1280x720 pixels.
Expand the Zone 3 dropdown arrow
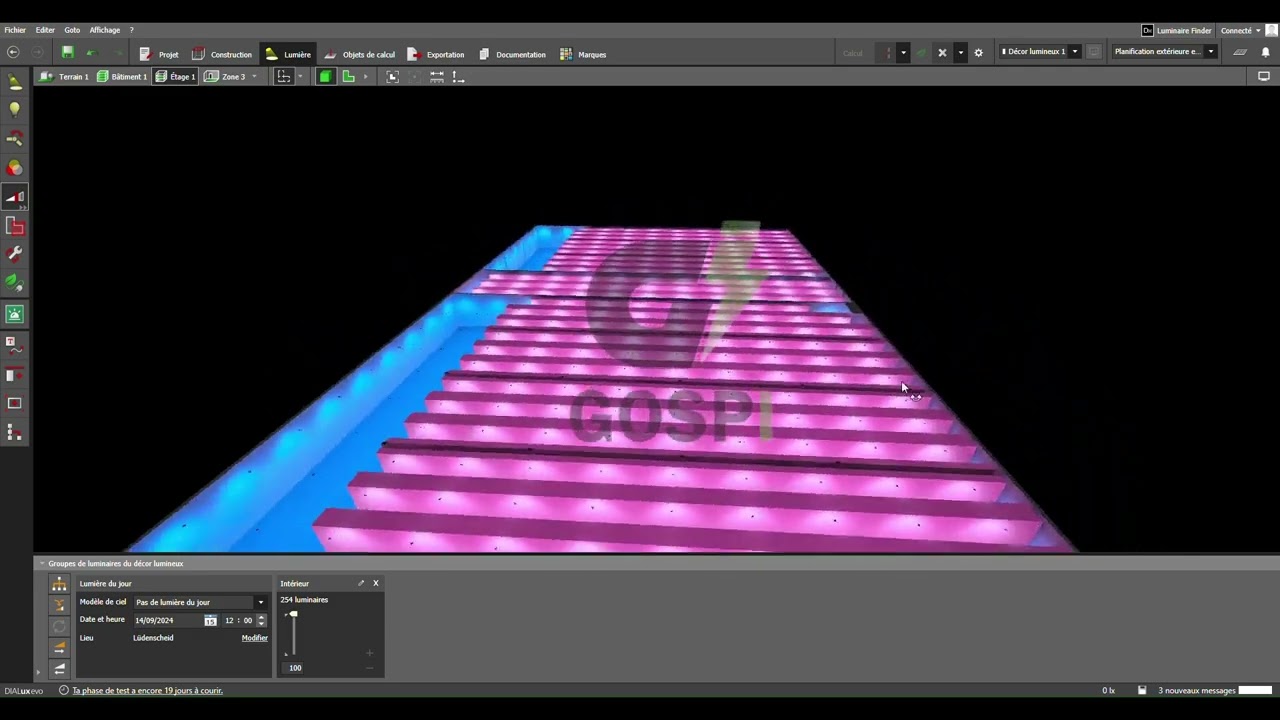254,76
